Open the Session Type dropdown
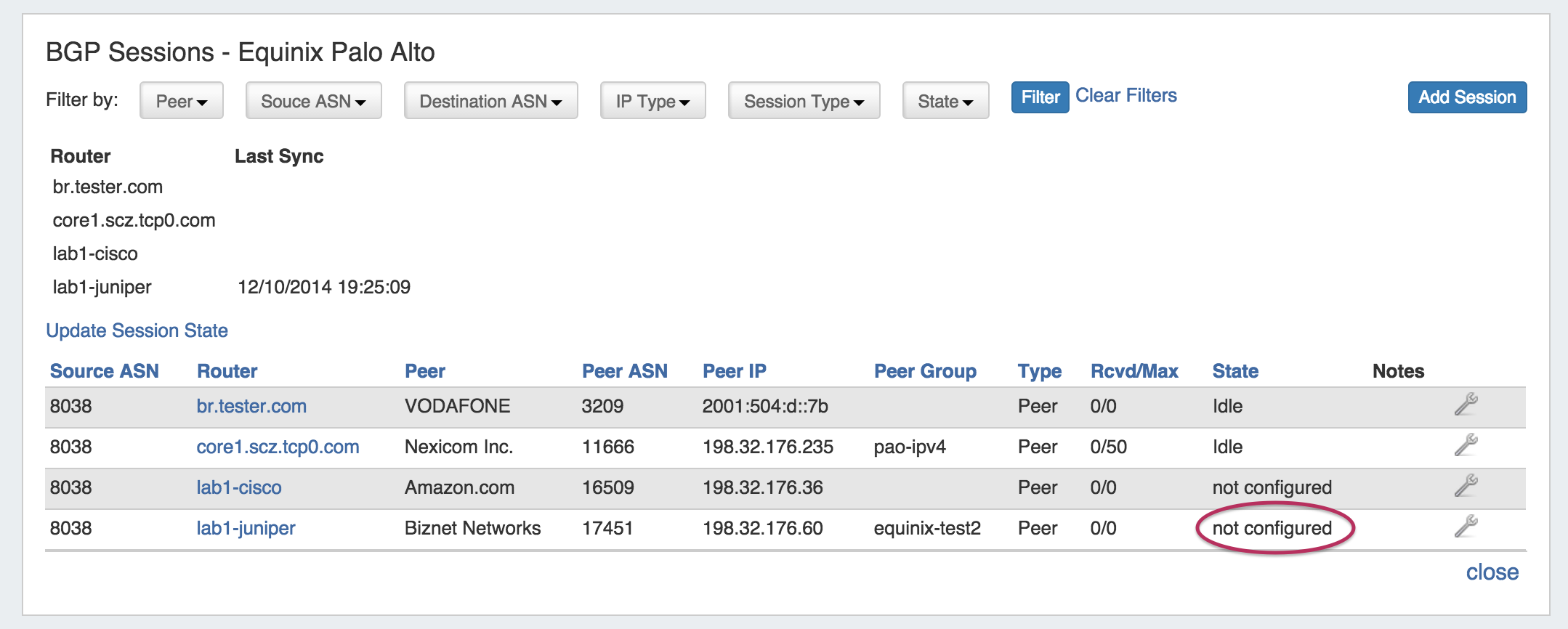The height and width of the screenshot is (629, 1568). pyautogui.click(x=804, y=101)
